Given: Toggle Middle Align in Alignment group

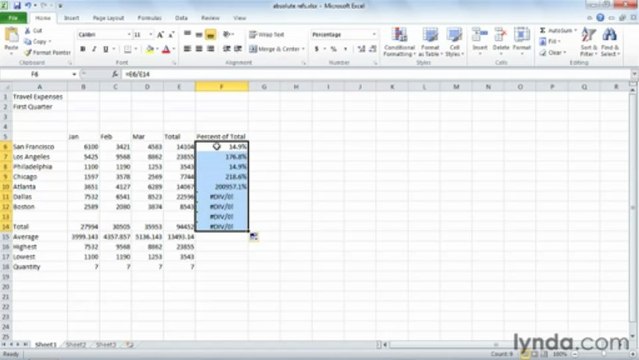Looking at the screenshot, I should click(x=199, y=35).
